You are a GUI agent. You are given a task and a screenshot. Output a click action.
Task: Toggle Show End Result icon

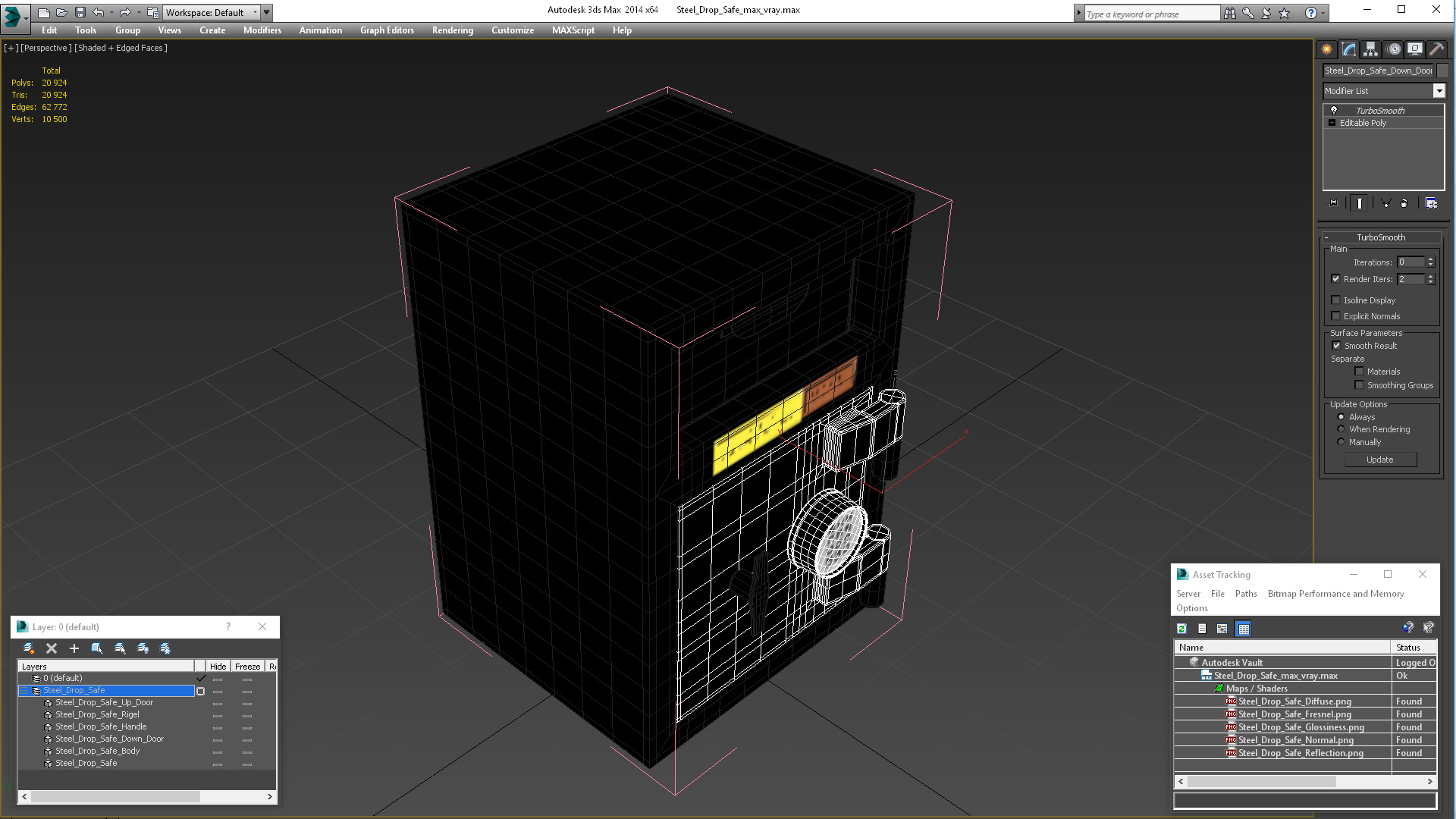pyautogui.click(x=1360, y=203)
